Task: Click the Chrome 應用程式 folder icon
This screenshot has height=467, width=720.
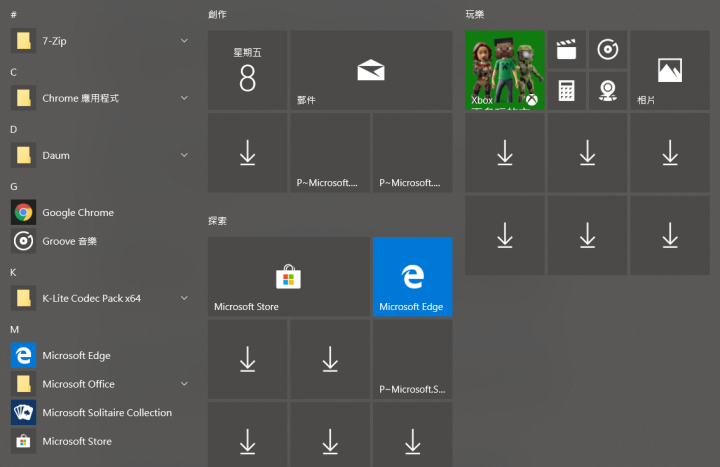Action: tap(23, 98)
